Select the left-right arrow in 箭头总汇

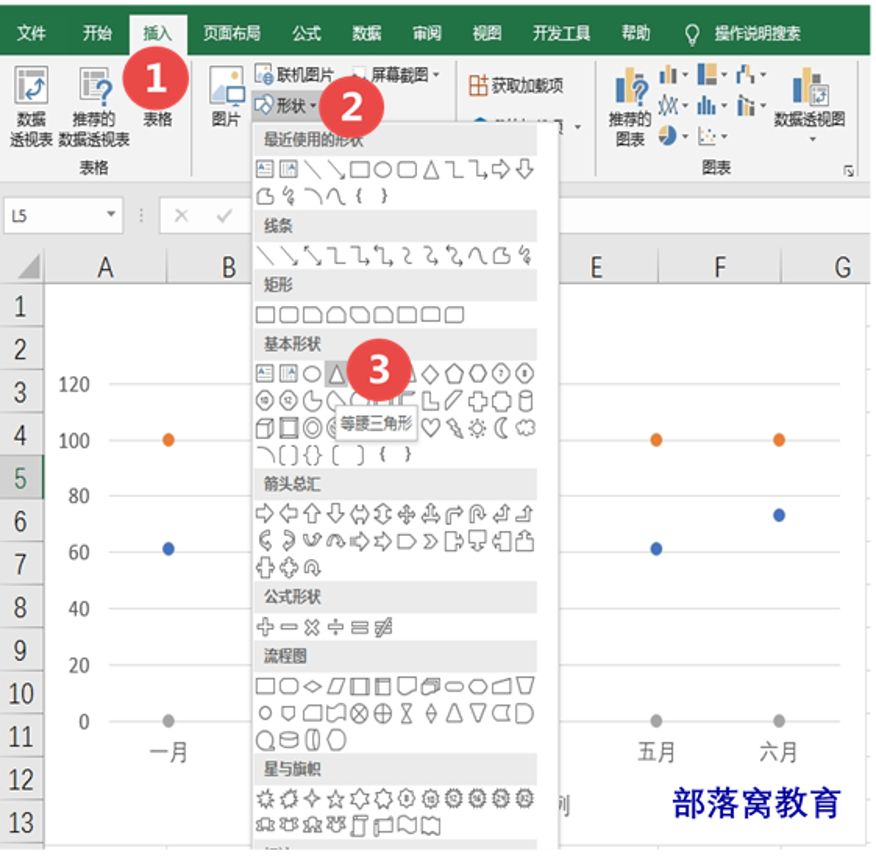pos(359,513)
